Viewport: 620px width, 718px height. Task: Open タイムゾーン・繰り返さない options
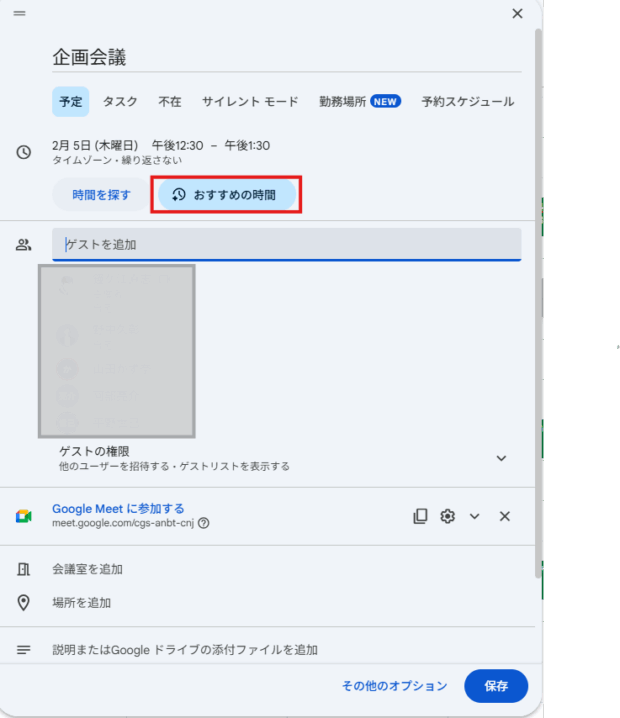[x=117, y=161]
